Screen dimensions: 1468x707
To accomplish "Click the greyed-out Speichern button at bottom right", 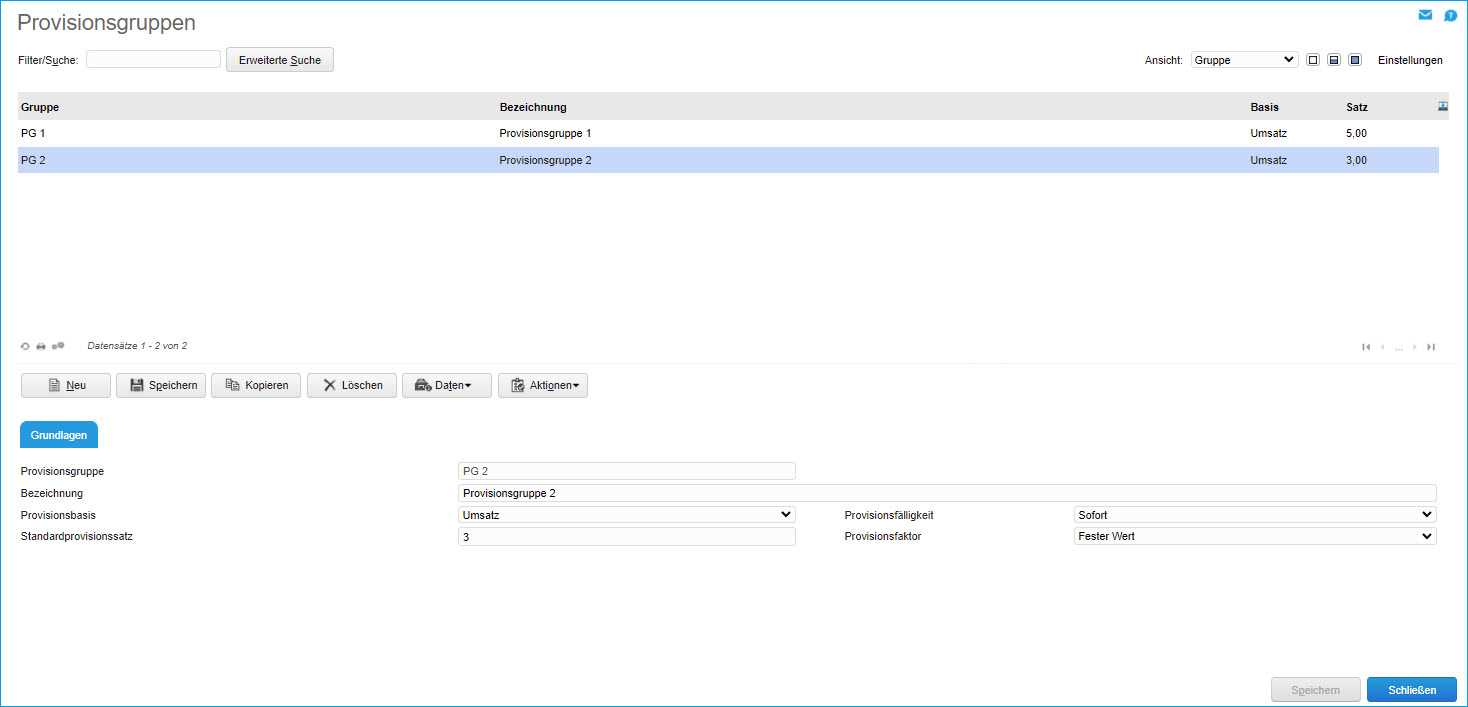I will [x=1316, y=690].
